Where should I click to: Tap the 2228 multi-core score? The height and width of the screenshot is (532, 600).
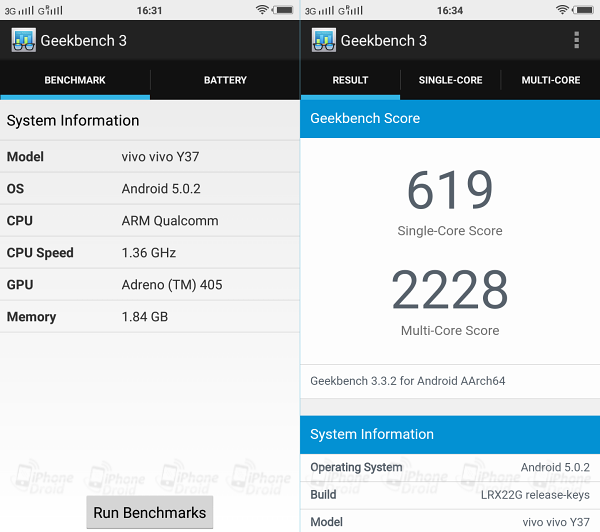point(450,290)
